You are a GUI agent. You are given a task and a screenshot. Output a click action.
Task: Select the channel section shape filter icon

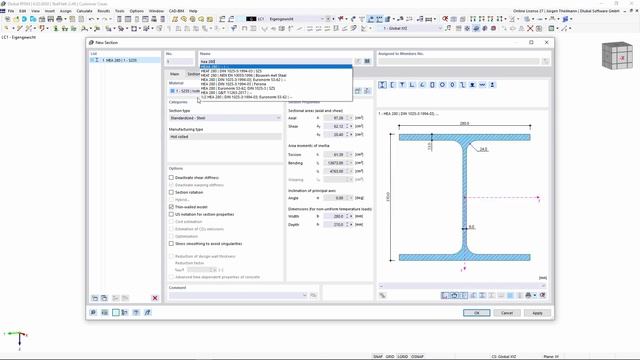(x=392, y=85)
